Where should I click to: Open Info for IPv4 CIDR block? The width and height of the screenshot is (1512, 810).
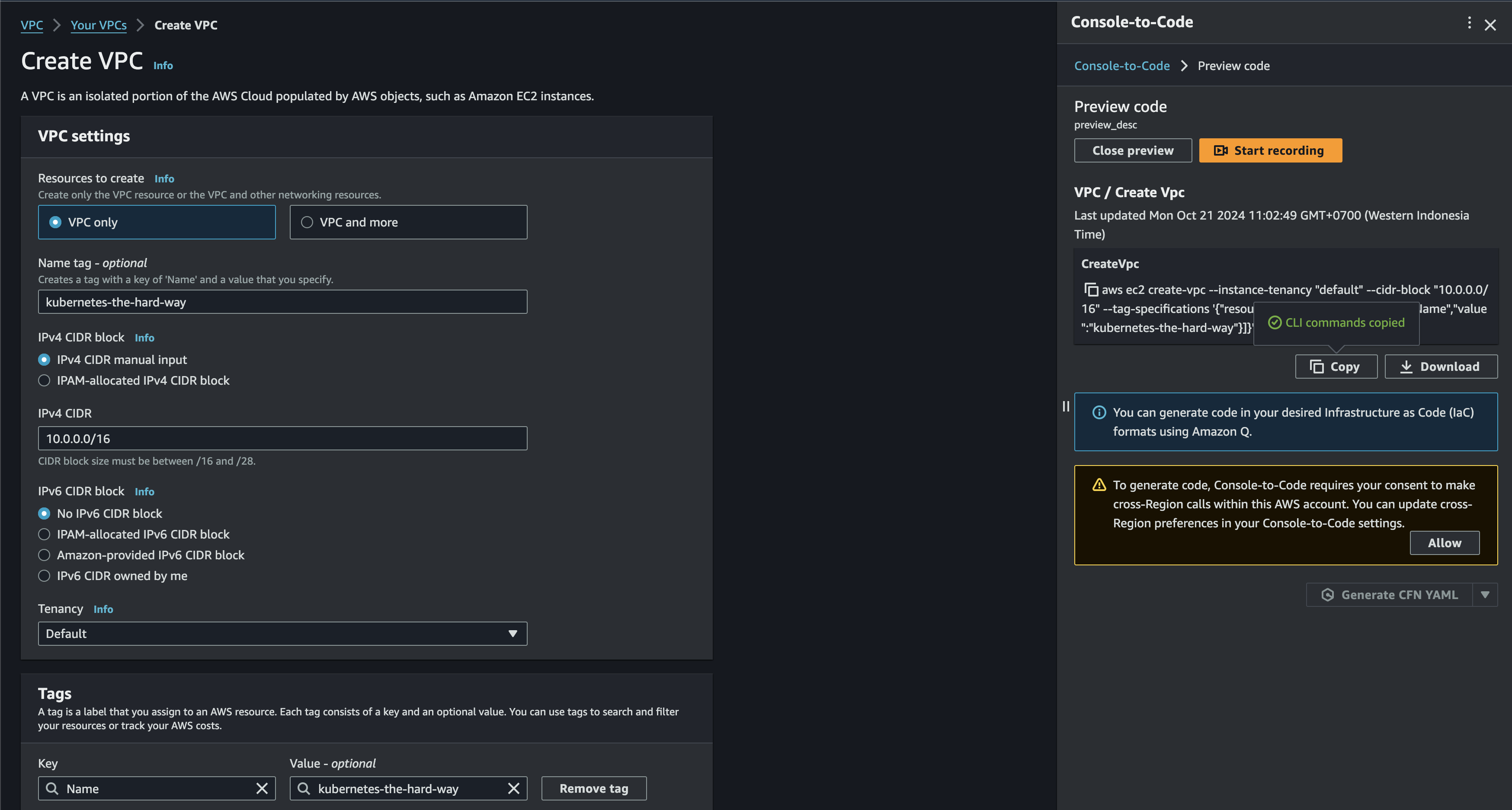pos(144,338)
